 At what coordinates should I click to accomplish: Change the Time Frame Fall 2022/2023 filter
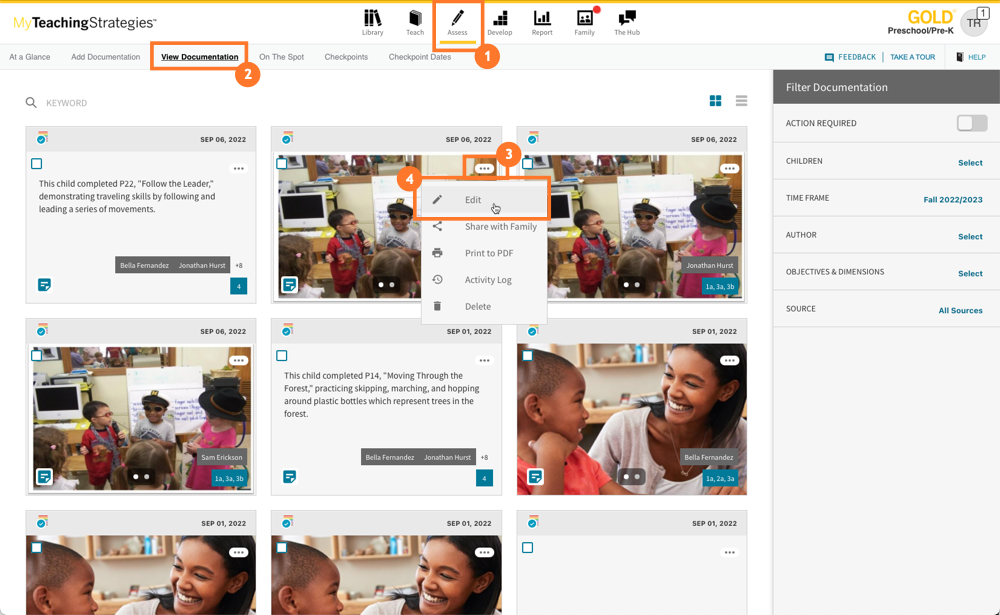pyautogui.click(x=952, y=199)
